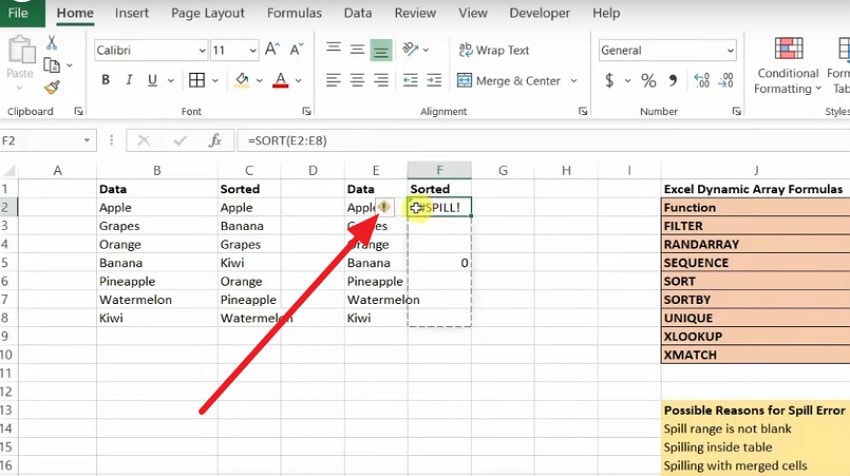Apply accounting dollar number format

[x=609, y=81]
